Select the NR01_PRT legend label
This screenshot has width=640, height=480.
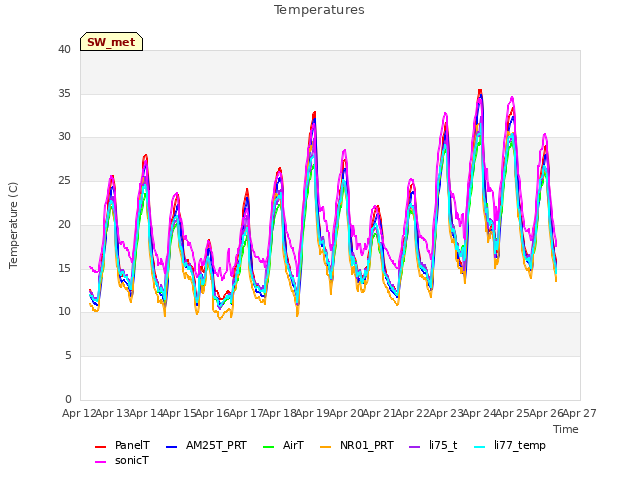tap(367, 445)
